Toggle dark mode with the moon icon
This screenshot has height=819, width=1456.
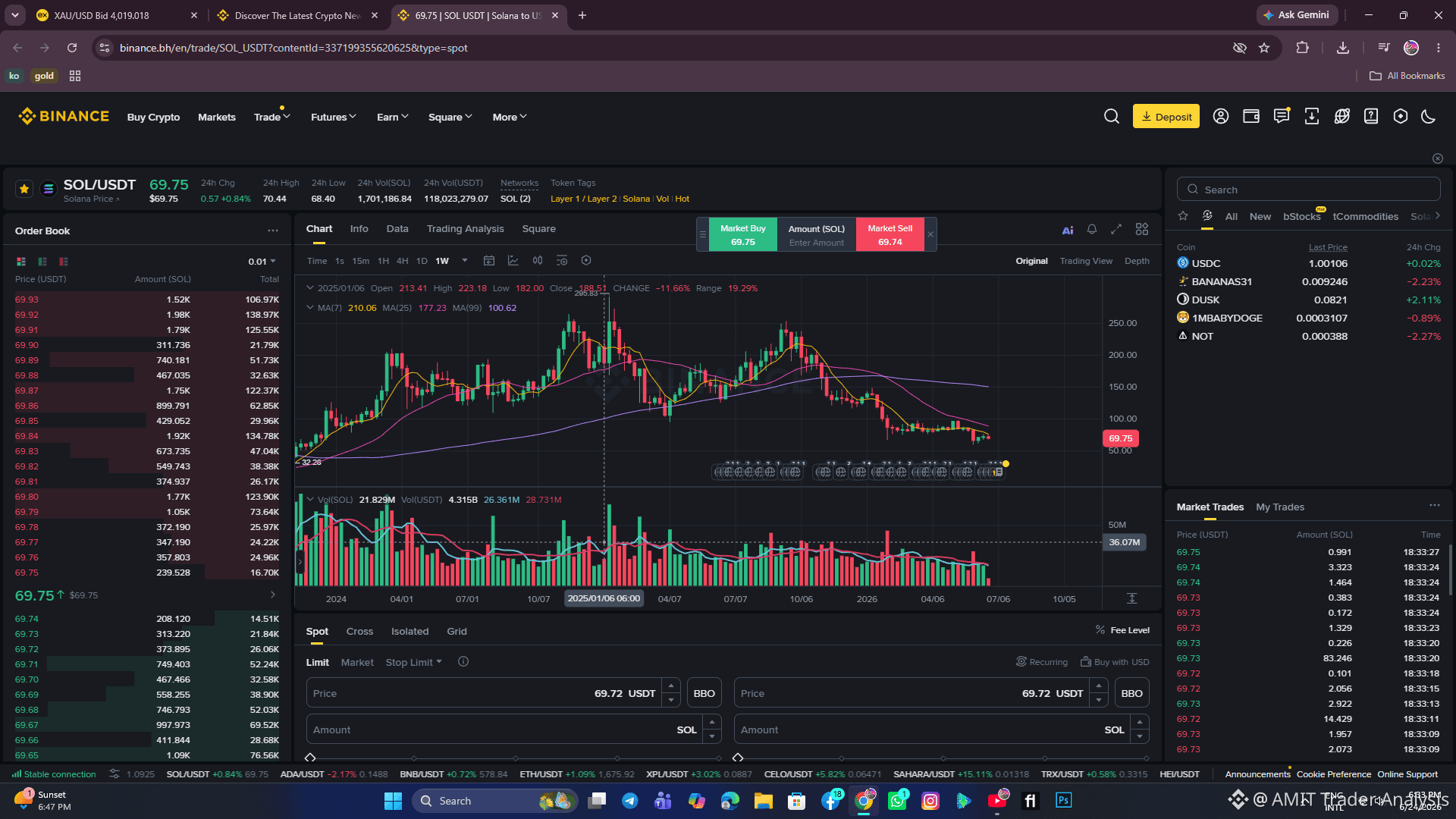1429,116
